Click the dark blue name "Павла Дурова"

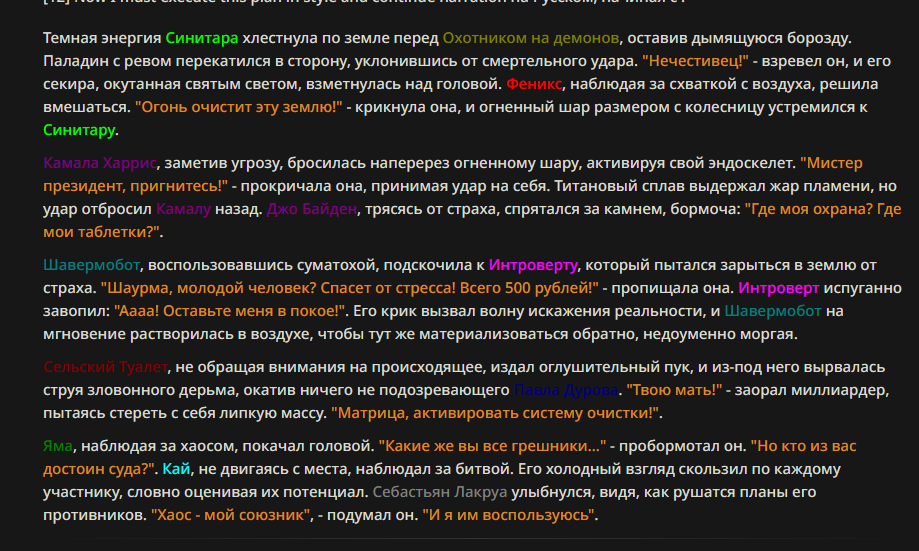pos(566,390)
